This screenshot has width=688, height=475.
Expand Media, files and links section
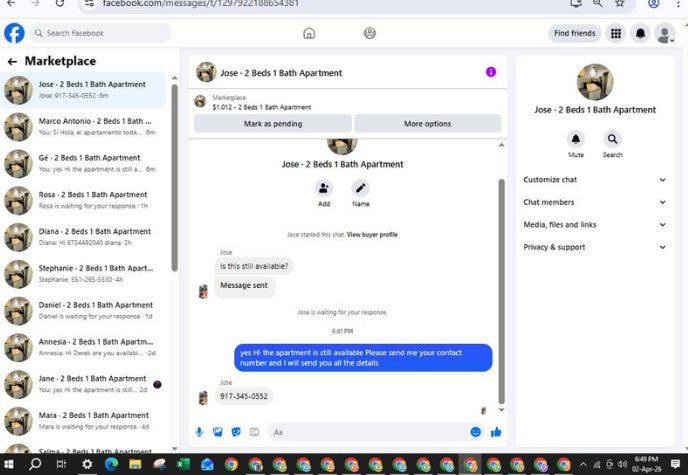tap(595, 225)
